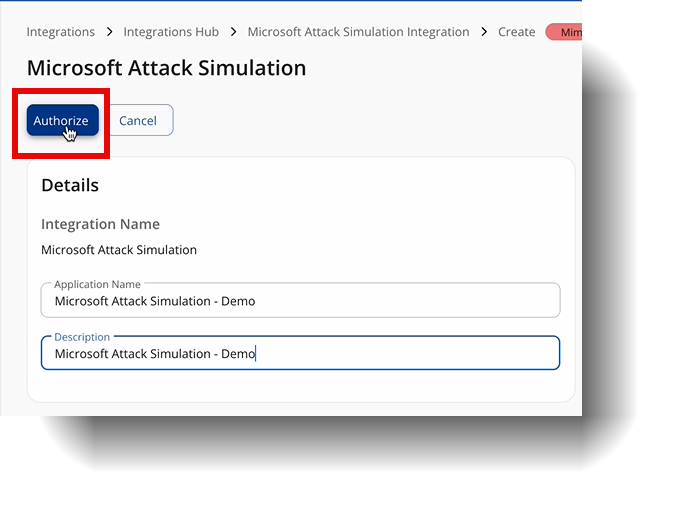The image size is (677, 511).
Task: Click the Microsoft Attack Simulation integration name value
Action: [119, 250]
